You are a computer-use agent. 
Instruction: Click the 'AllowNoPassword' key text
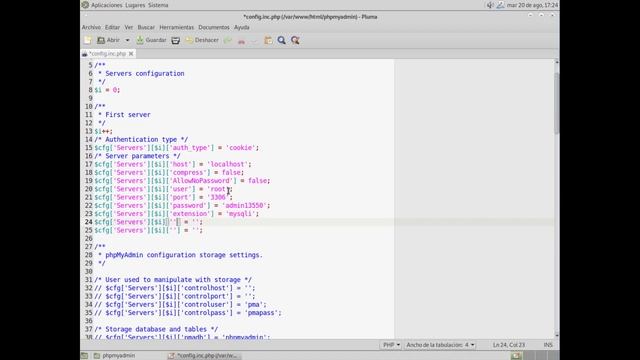201,180
